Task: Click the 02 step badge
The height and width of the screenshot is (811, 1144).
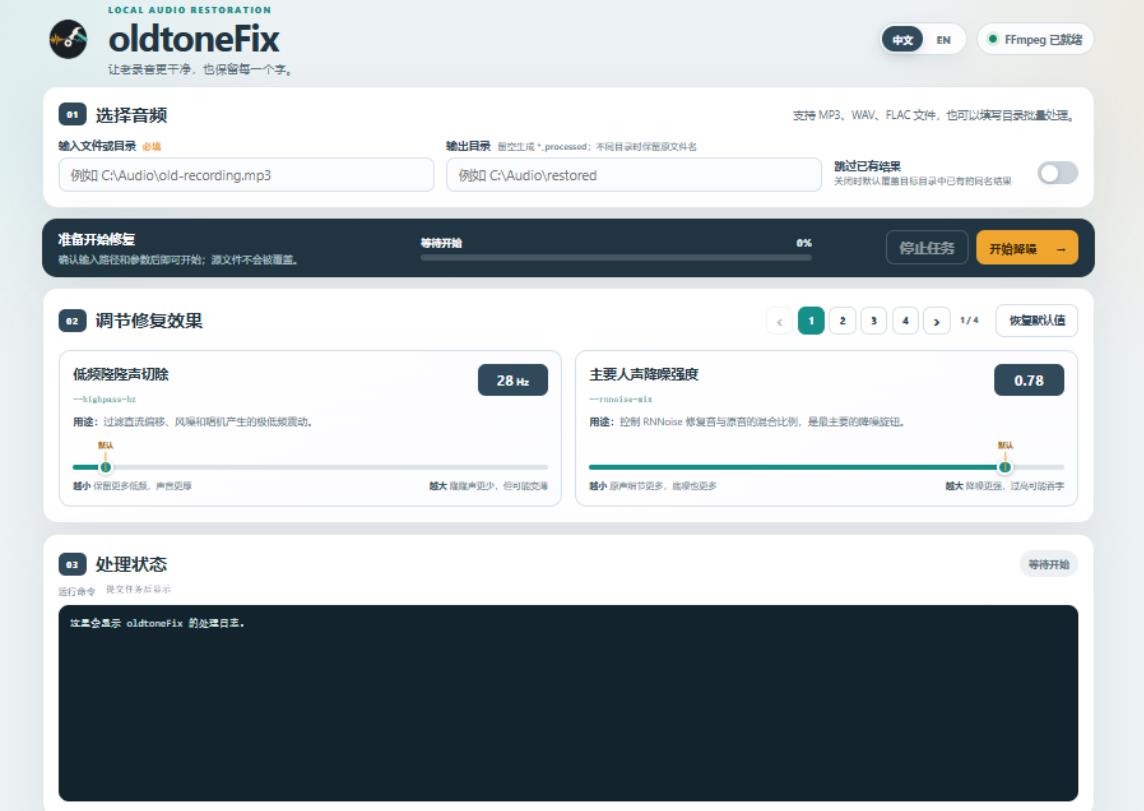Action: (x=72, y=321)
